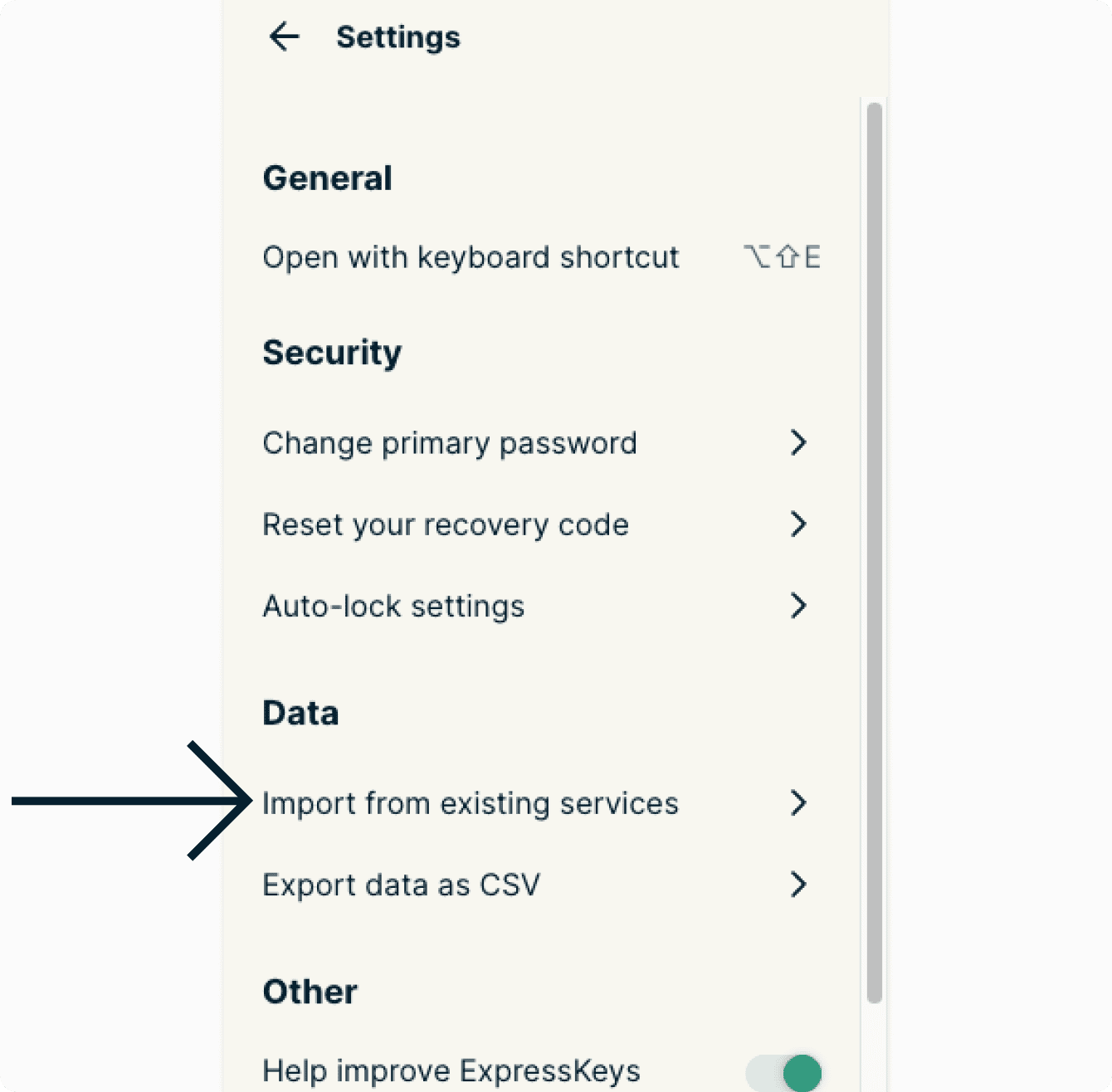Click the Security section heading
This screenshot has width=1112, height=1092.
(332, 353)
